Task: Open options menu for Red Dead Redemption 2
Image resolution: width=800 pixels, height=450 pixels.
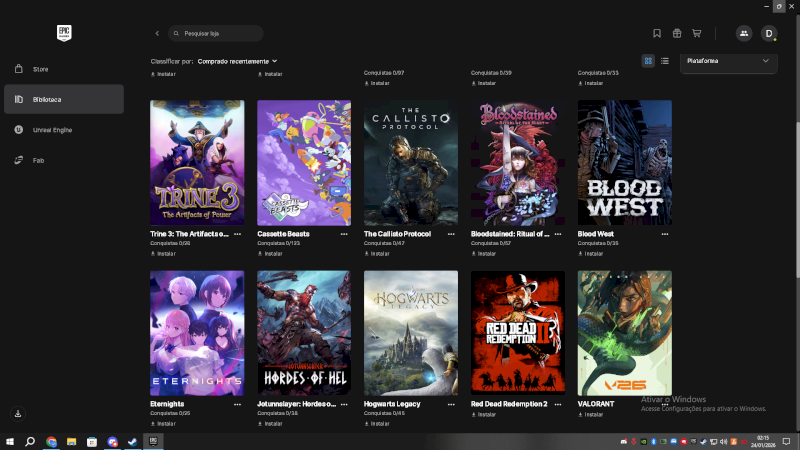Action: (x=558, y=404)
